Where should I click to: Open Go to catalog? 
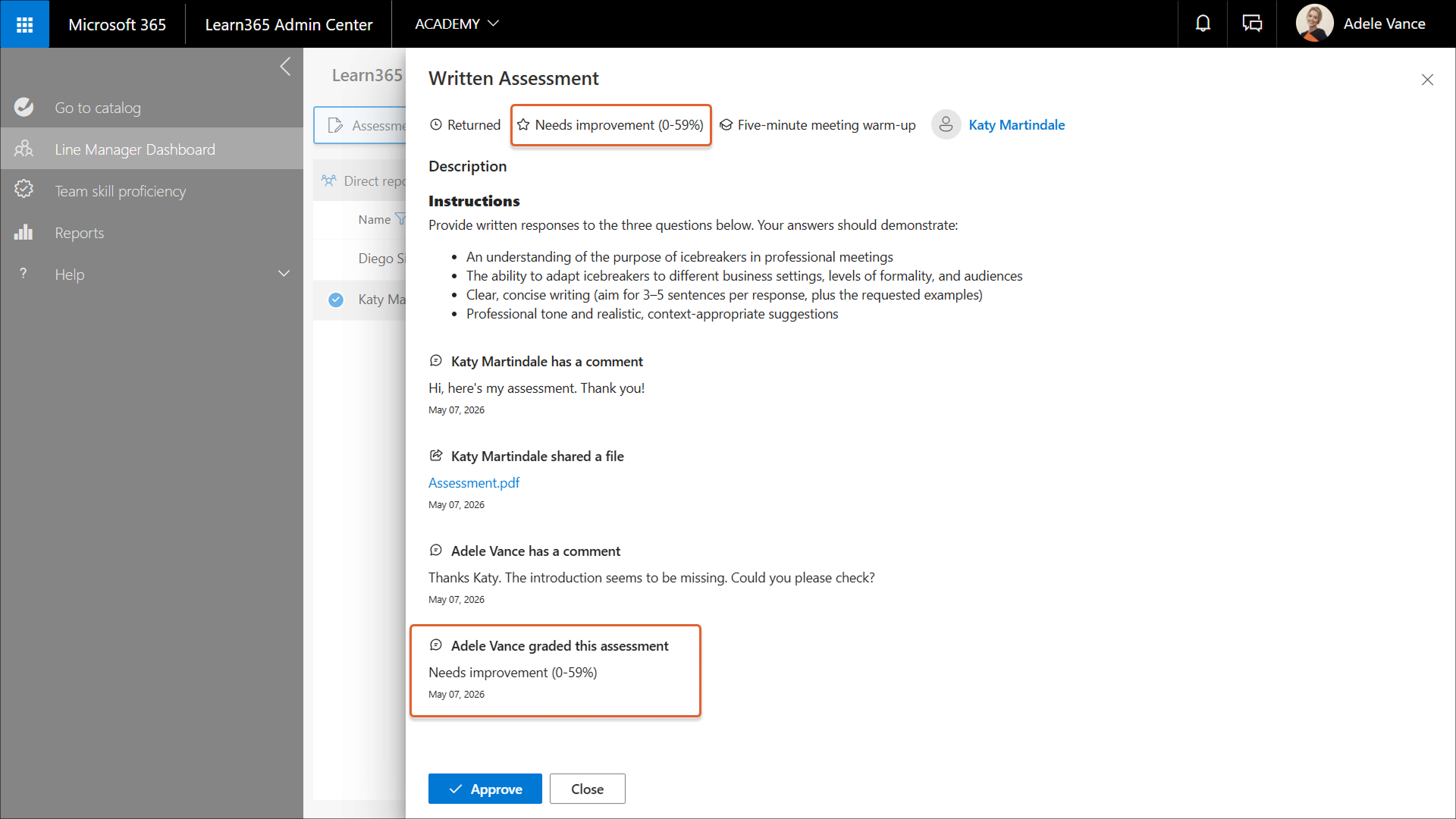[152, 108]
